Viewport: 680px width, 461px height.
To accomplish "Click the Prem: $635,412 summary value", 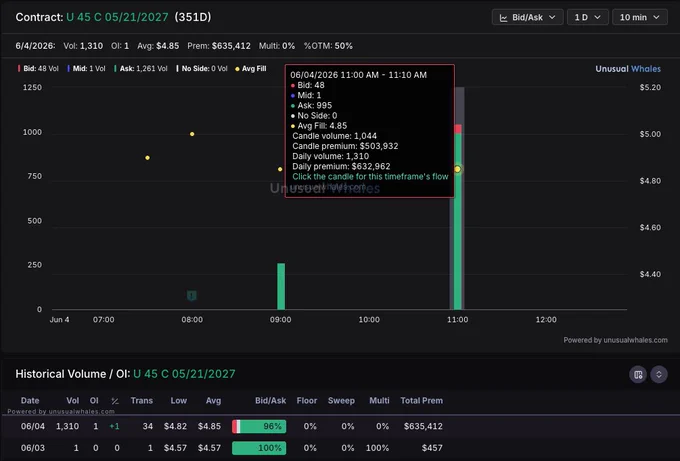I will point(219,46).
